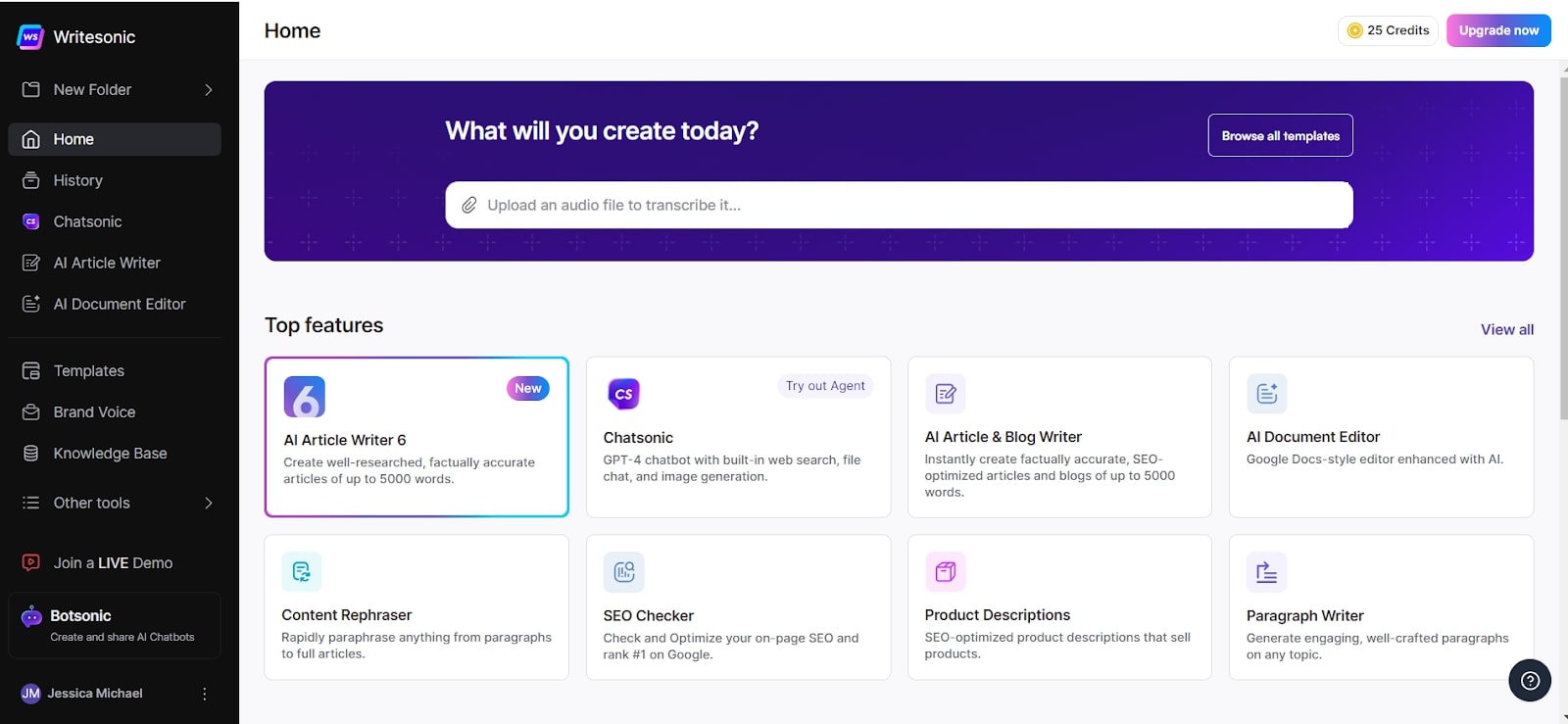This screenshot has height=724, width=1568.
Task: Click the Chatsonic CS card icon
Action: pos(623,394)
